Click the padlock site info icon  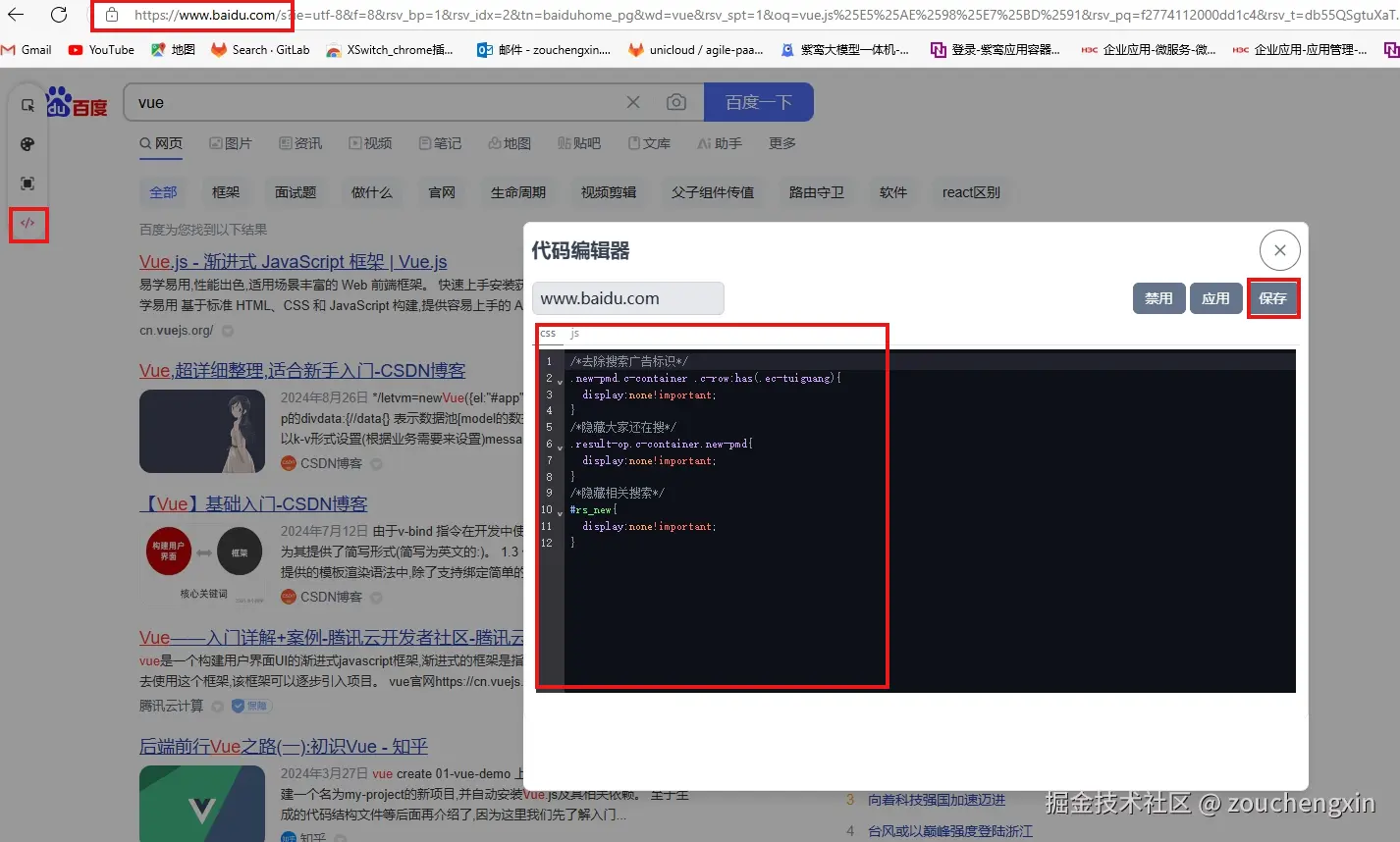(x=112, y=15)
